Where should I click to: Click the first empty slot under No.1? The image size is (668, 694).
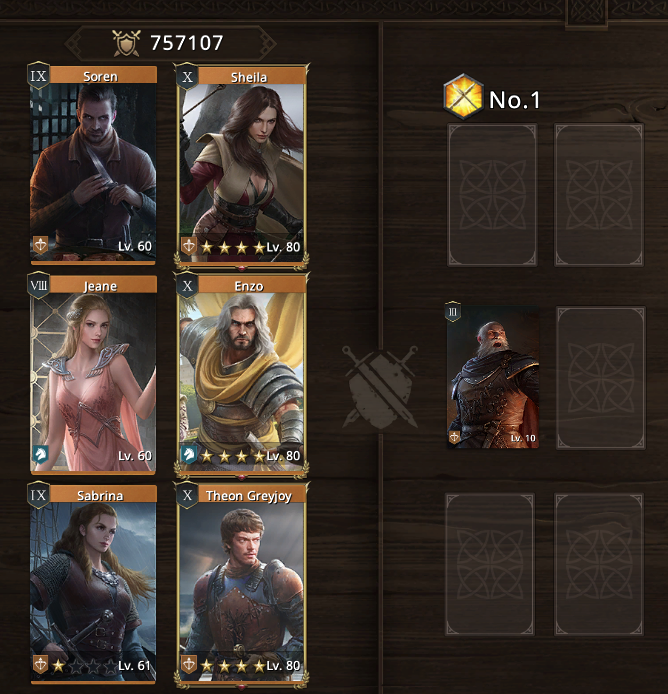(492, 195)
